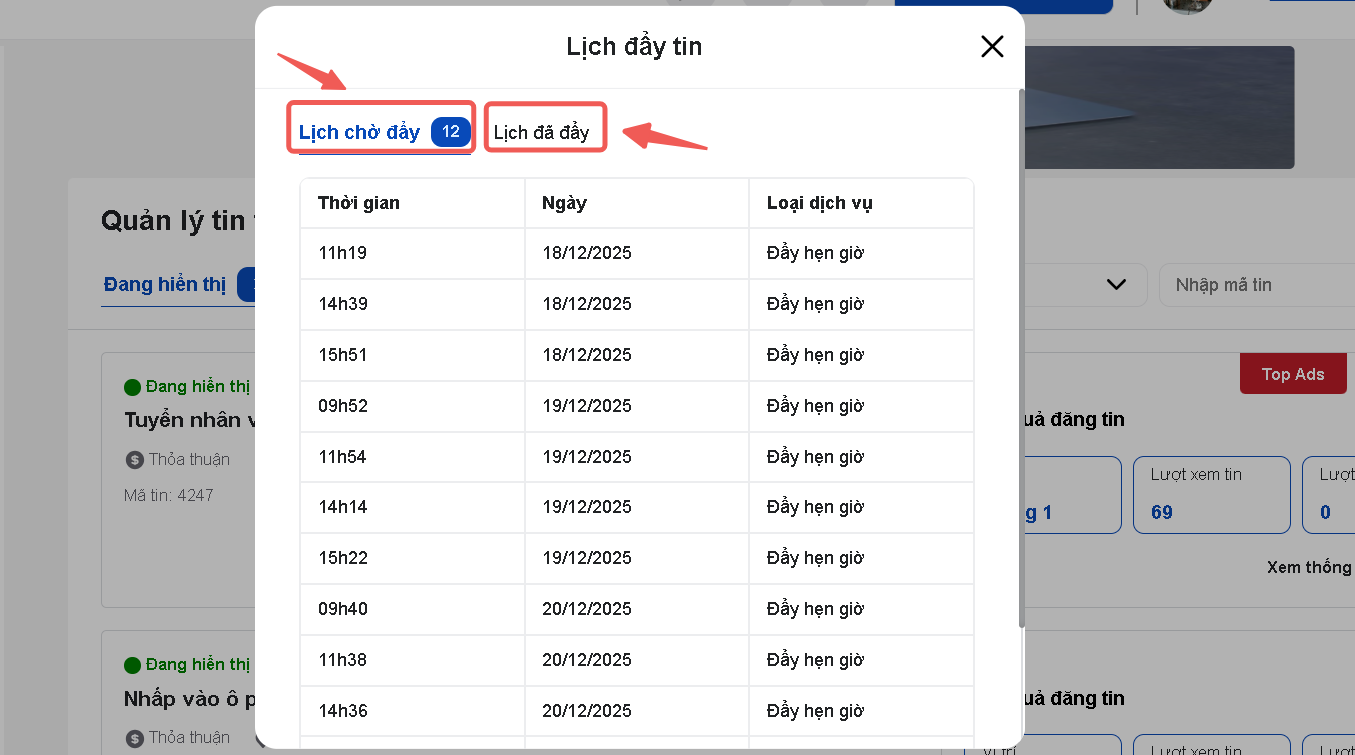Expand the filter dropdown chevron
The height and width of the screenshot is (755, 1355).
pyautogui.click(x=1116, y=285)
